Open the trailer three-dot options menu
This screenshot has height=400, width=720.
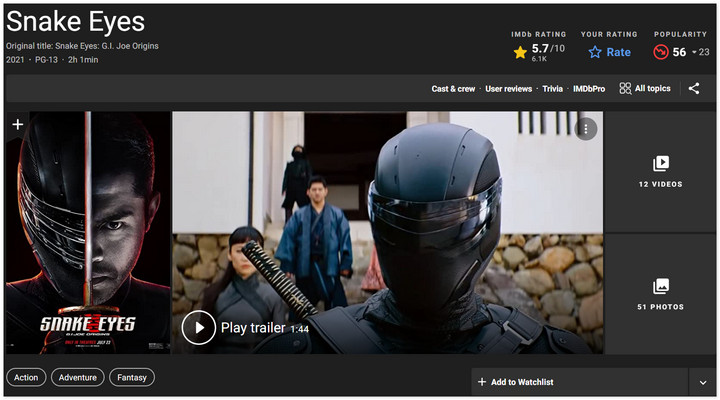tap(585, 129)
